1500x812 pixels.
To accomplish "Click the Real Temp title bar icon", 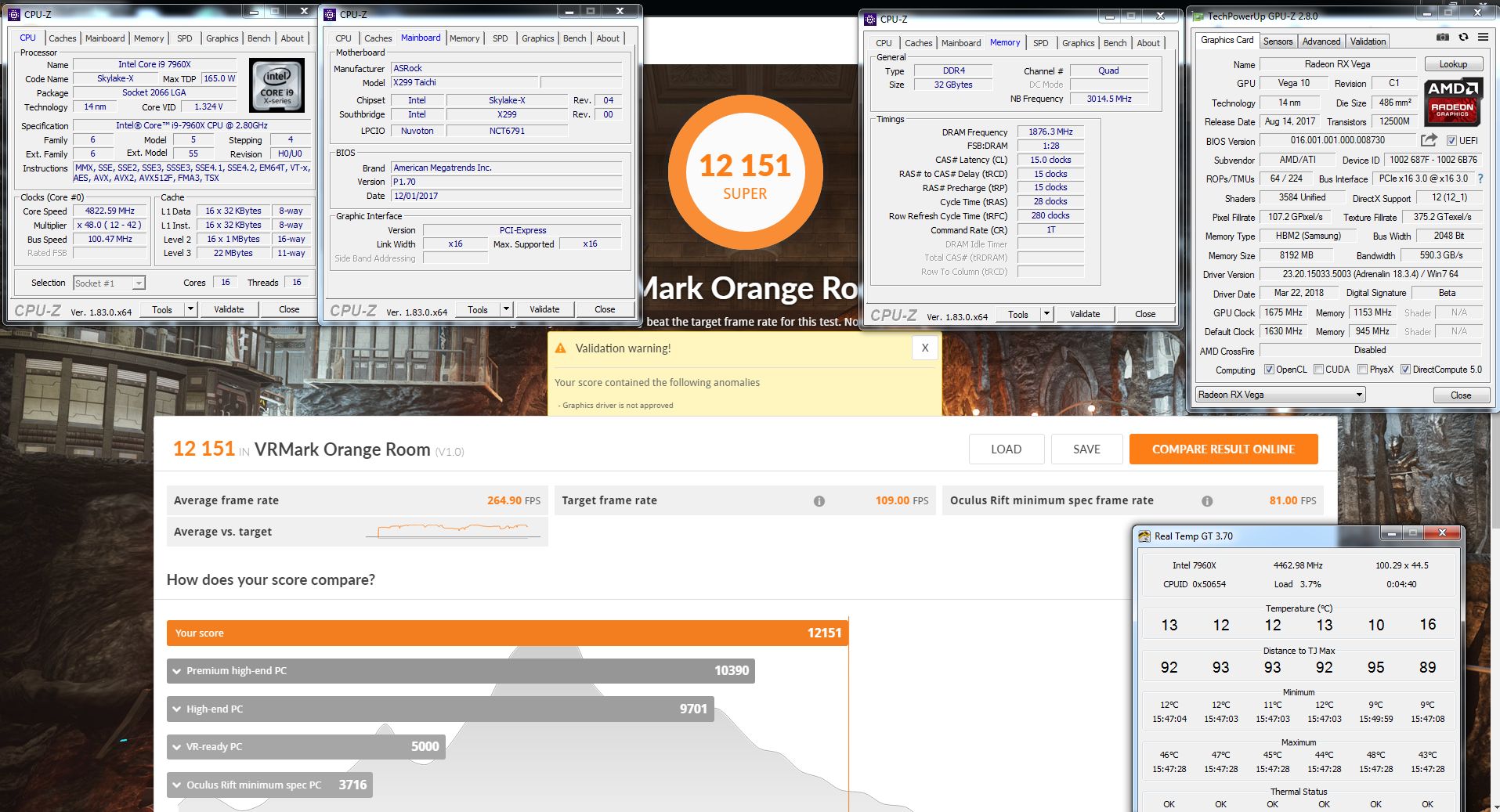I will [1144, 536].
